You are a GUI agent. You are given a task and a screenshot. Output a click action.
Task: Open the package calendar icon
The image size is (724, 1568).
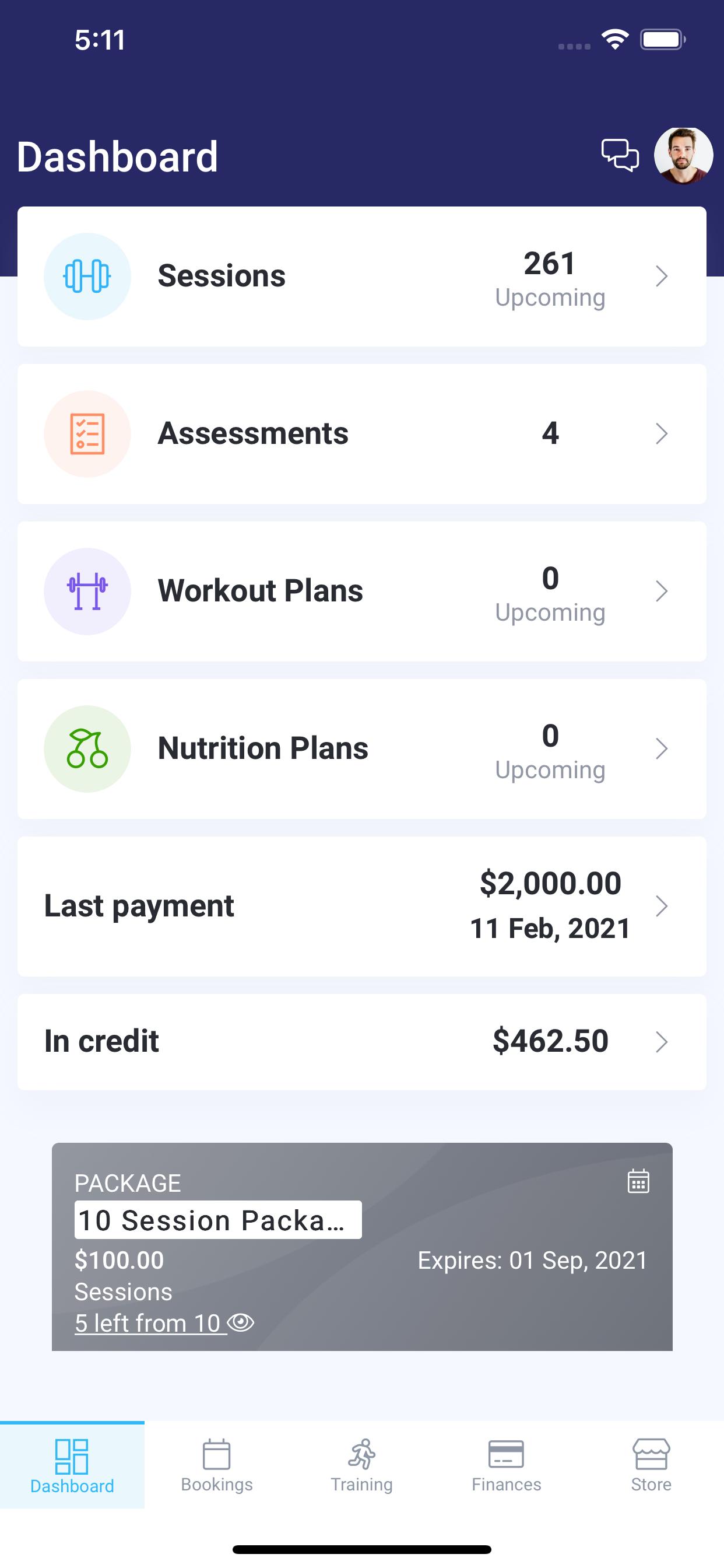(638, 1181)
